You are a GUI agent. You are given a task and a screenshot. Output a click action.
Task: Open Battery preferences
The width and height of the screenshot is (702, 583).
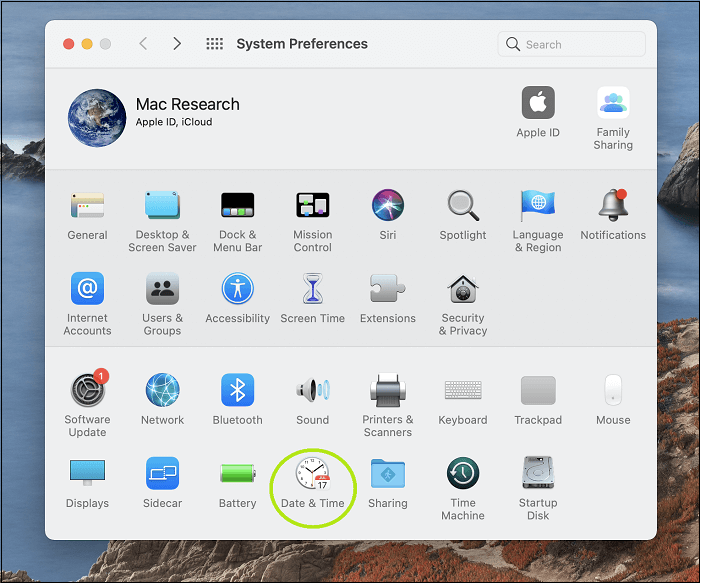237,474
